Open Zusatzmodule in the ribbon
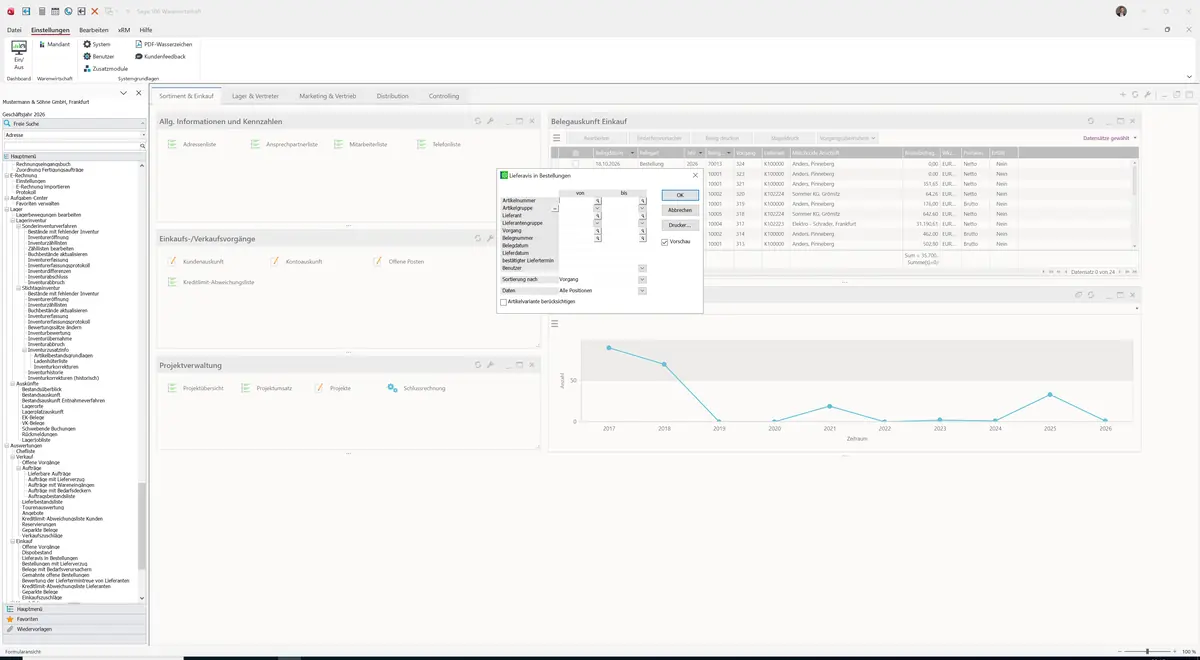Screen dimensions: 1200x660 [x=105, y=68]
